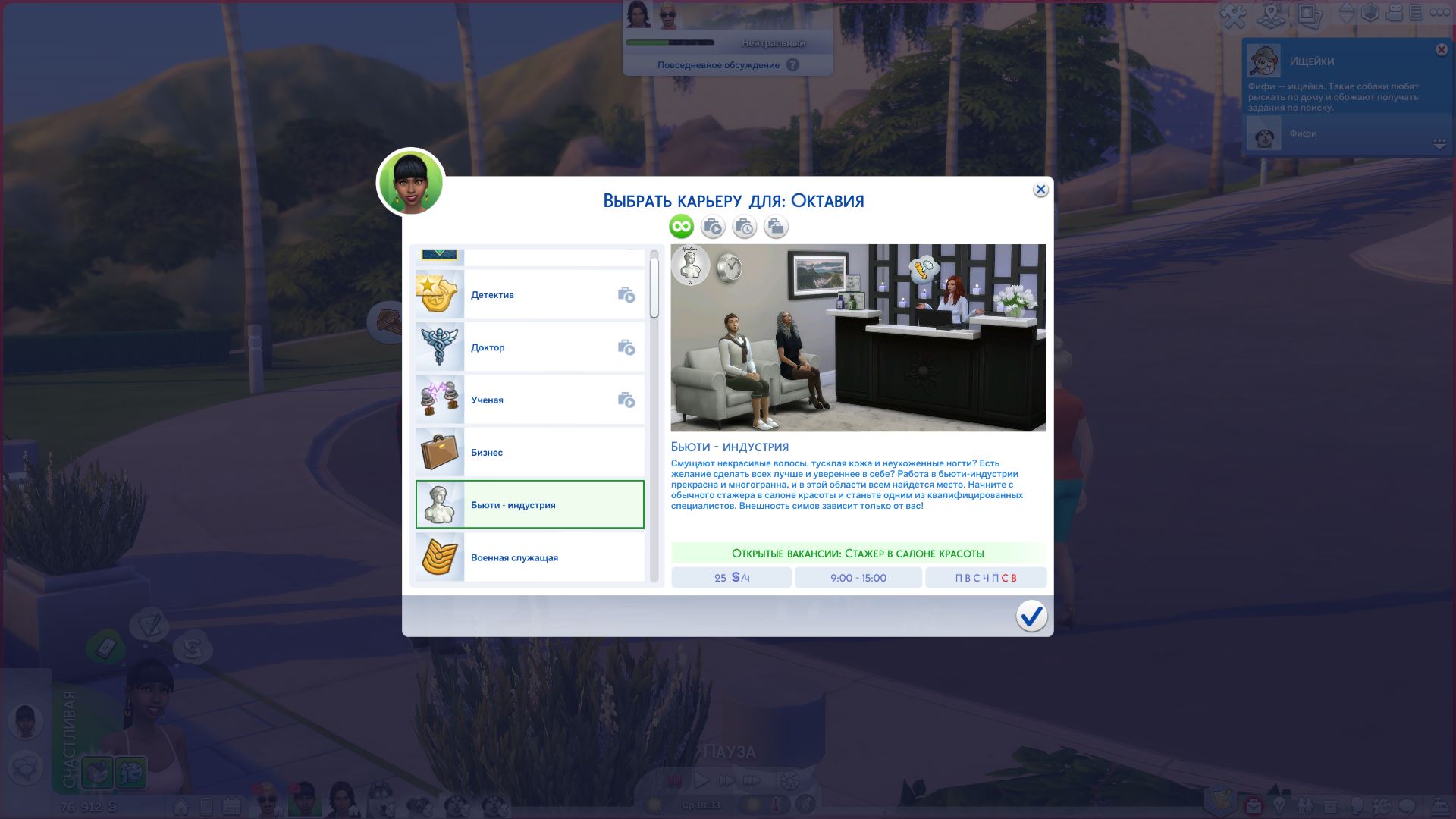Expand the Ищейки notification arrow
The height and width of the screenshot is (819, 1456).
(1439, 143)
